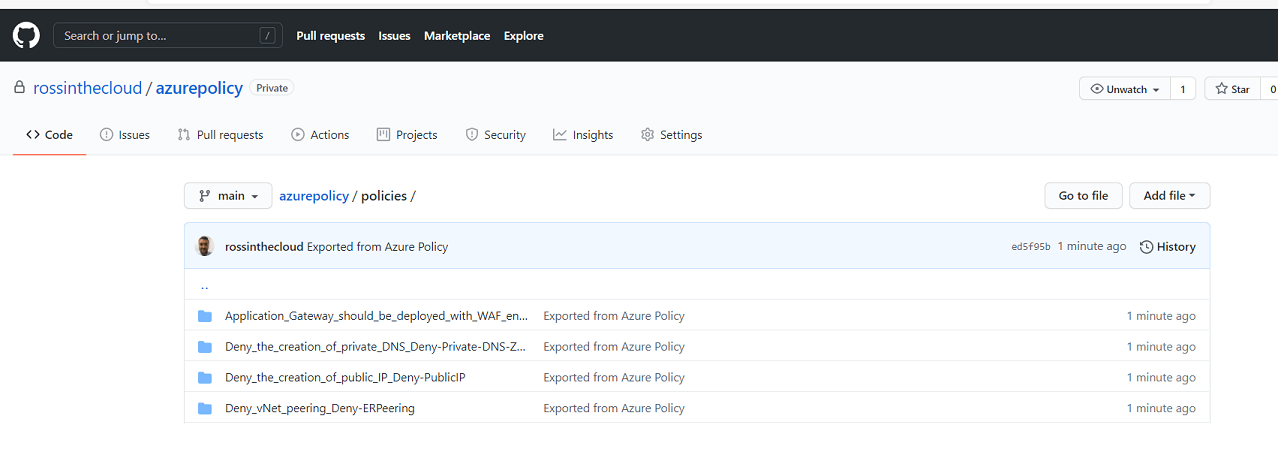Open azurepolicy repository title link
This screenshot has height=464, width=1278.
(x=199, y=88)
